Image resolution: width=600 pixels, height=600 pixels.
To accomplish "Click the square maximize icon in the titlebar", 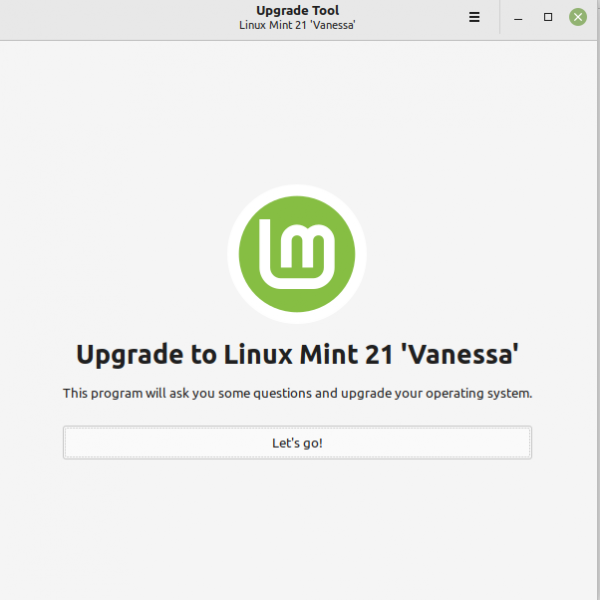I will pyautogui.click(x=548, y=17).
